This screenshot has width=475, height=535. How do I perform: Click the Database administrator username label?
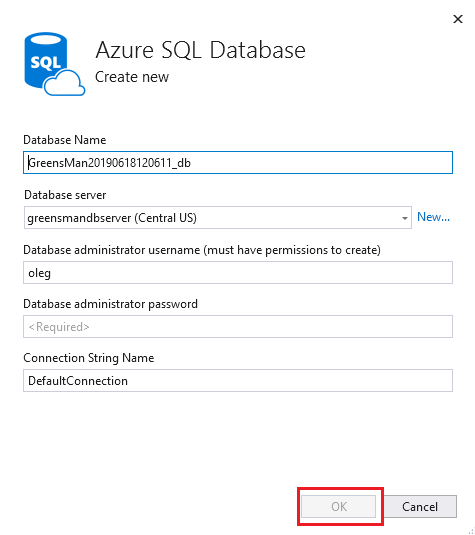pos(202,250)
